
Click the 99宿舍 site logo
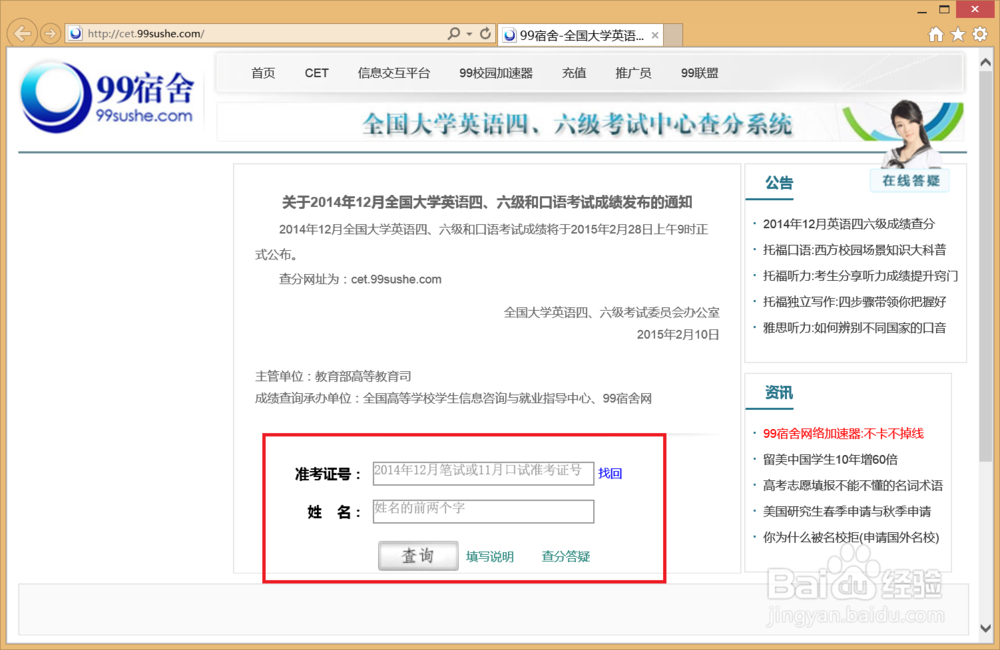coord(107,97)
